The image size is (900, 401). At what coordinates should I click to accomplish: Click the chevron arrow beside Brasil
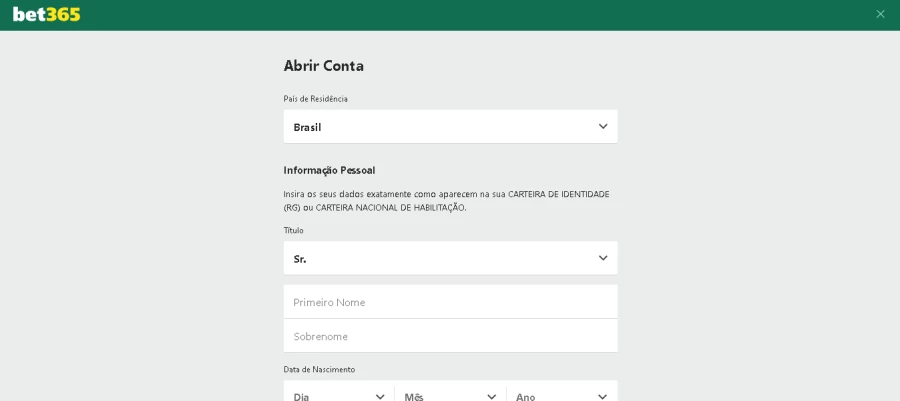tap(603, 126)
